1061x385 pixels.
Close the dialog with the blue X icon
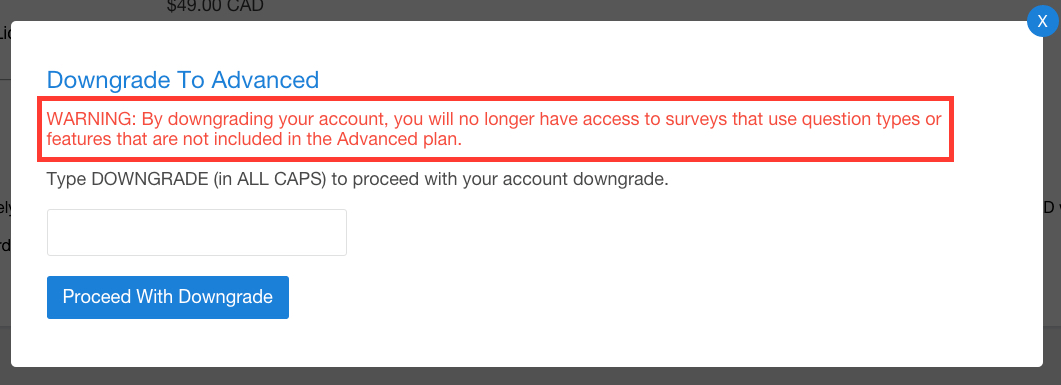pyautogui.click(x=1043, y=21)
